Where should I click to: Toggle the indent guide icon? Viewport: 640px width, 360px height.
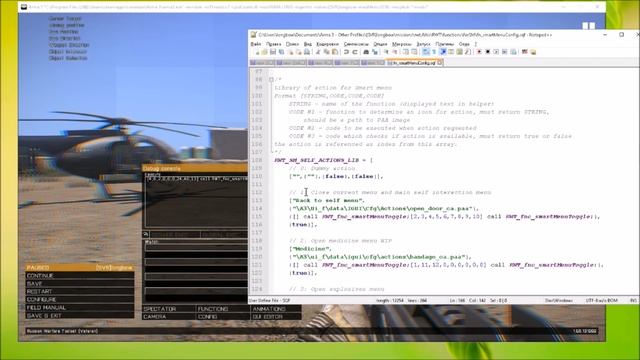click(444, 52)
